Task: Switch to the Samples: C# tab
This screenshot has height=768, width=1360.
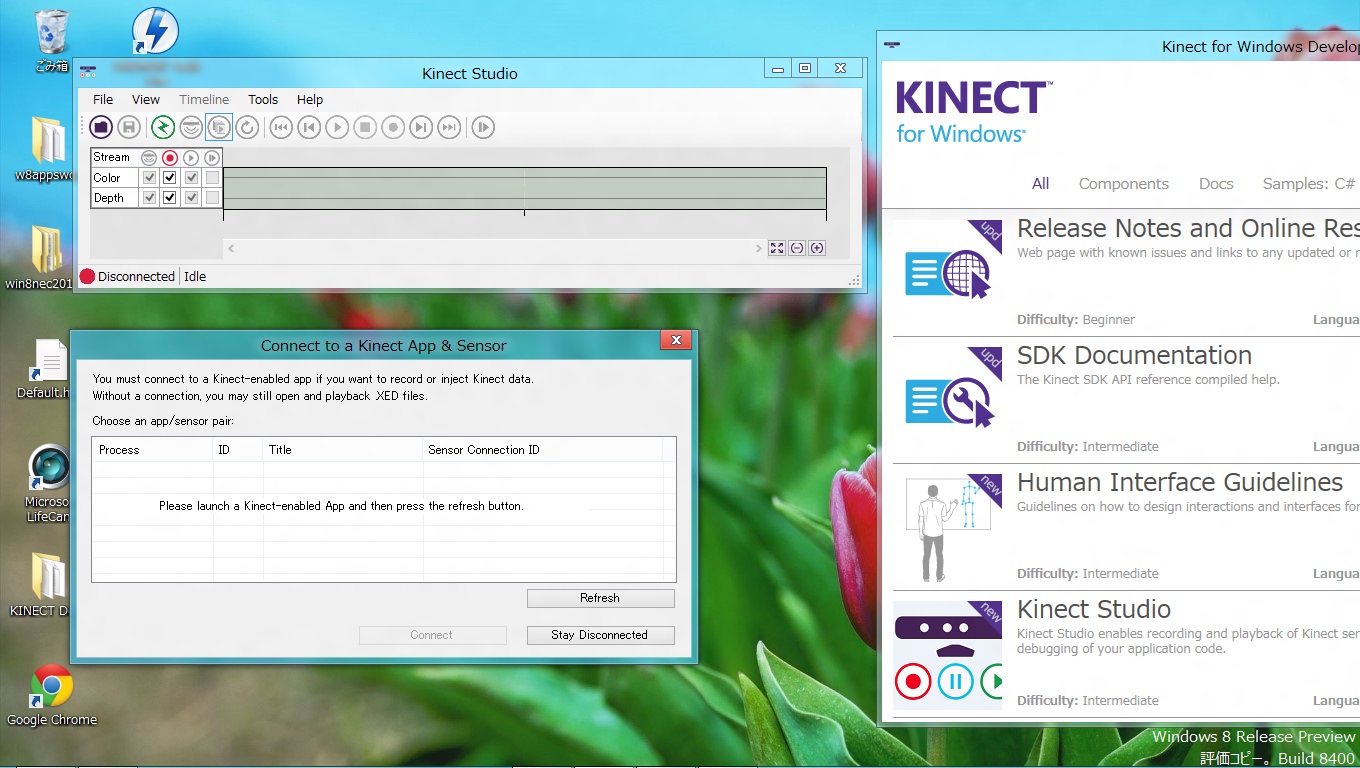Action: pos(1309,184)
